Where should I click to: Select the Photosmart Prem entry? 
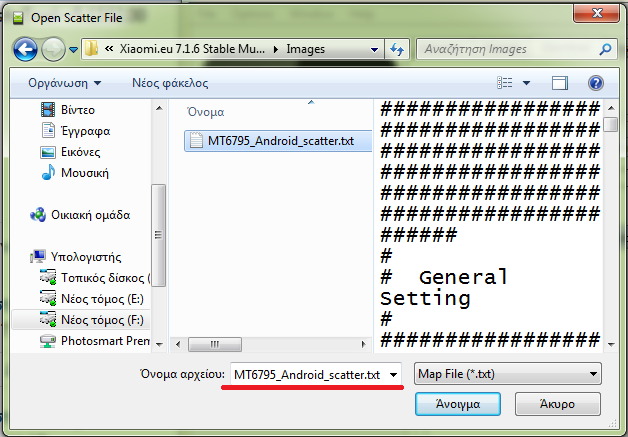coord(95,341)
